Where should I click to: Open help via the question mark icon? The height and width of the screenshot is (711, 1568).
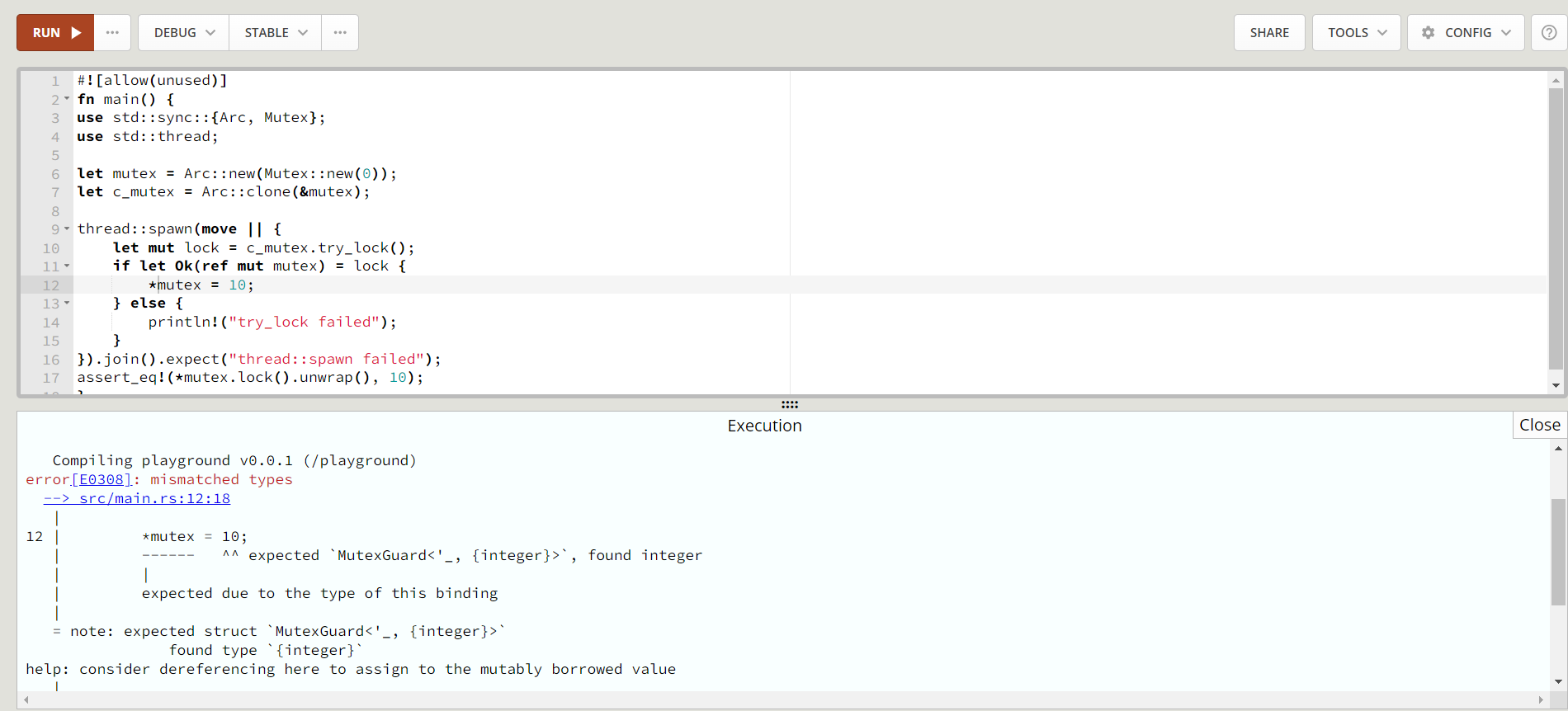pos(1549,33)
